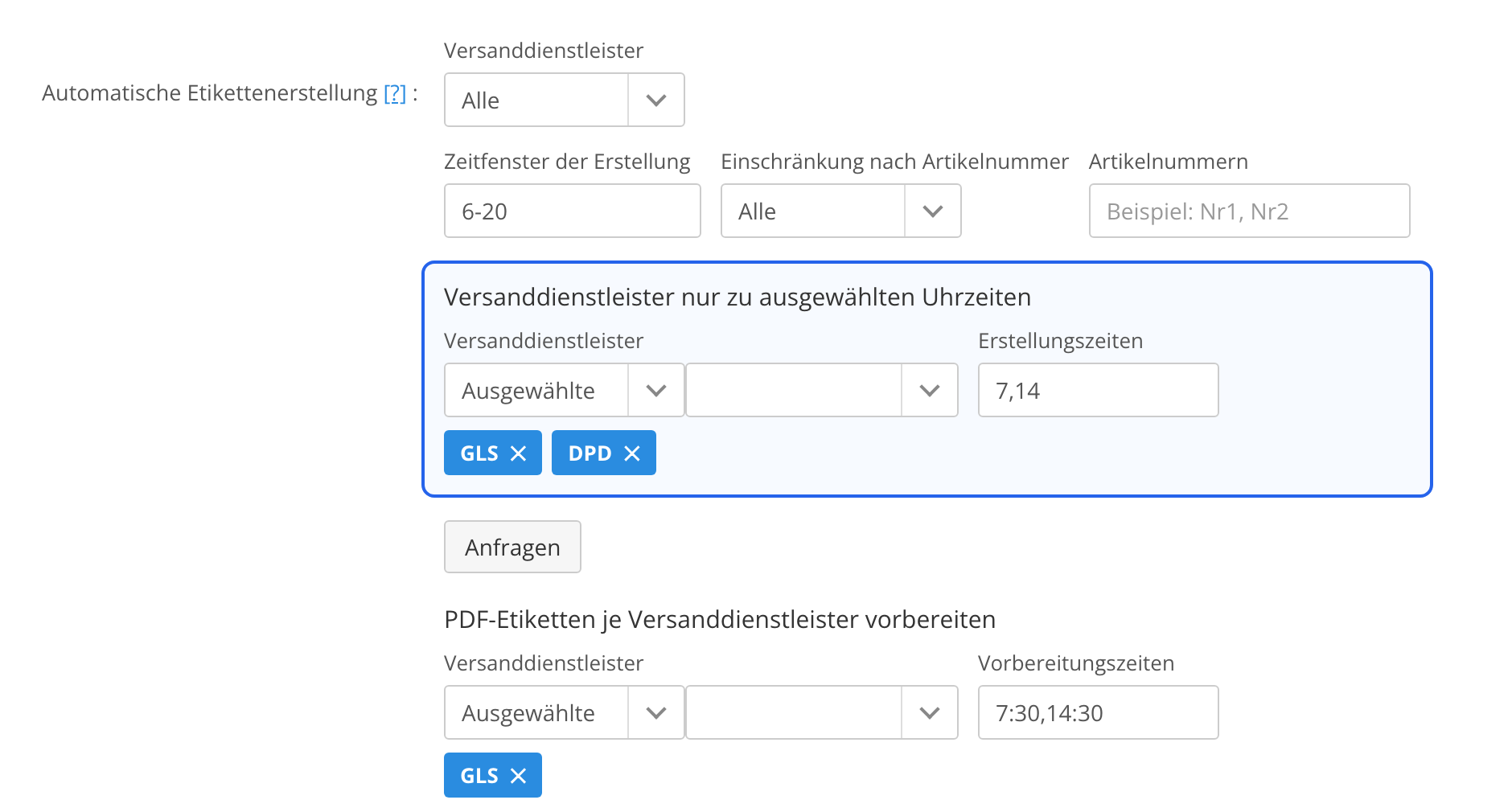Open empty carrier dropdown beside Erstellungszeiten field
Screen dimensions: 1512x804
(821, 390)
